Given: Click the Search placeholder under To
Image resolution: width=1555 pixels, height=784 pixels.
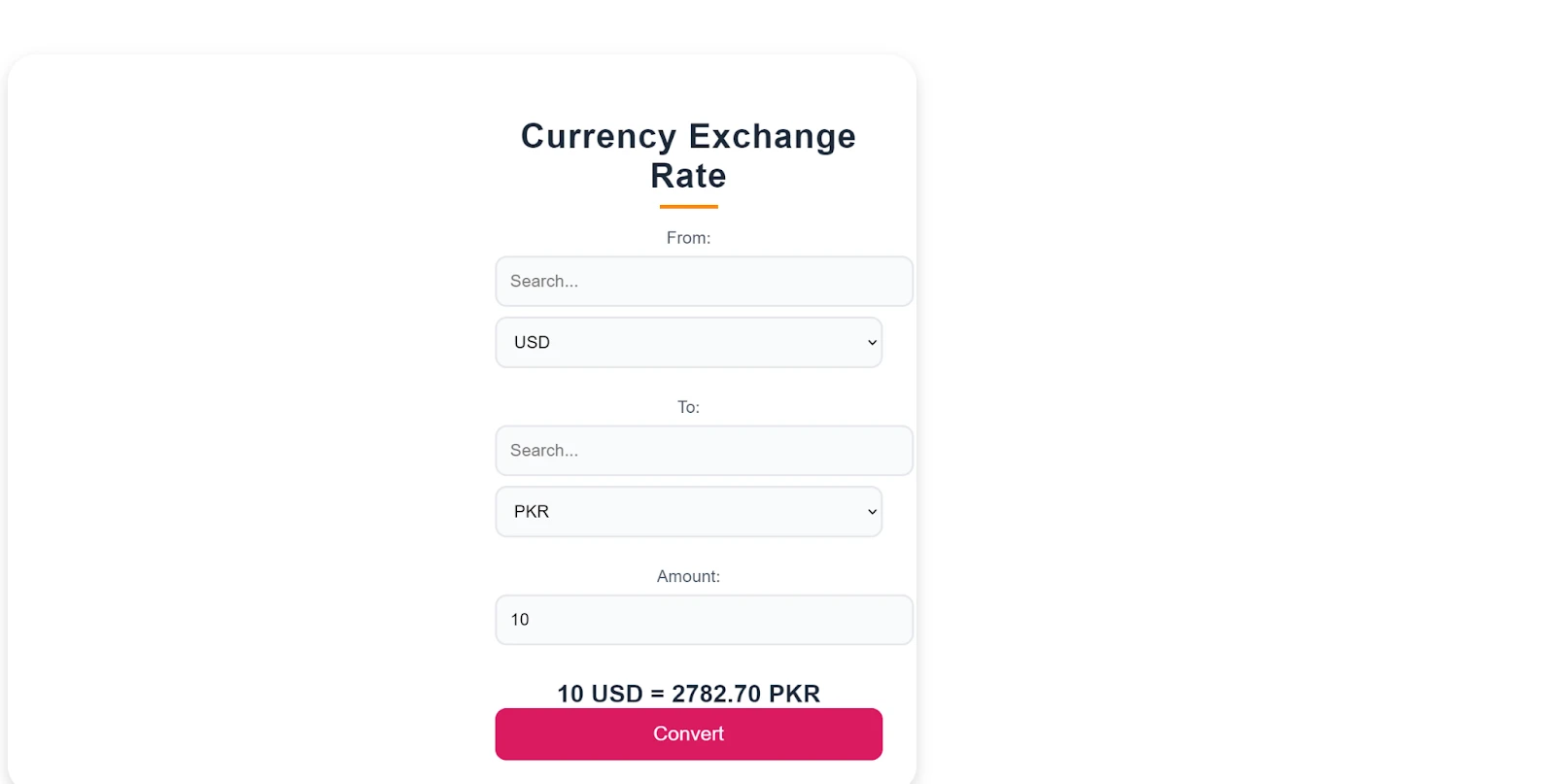Looking at the screenshot, I should pos(544,450).
